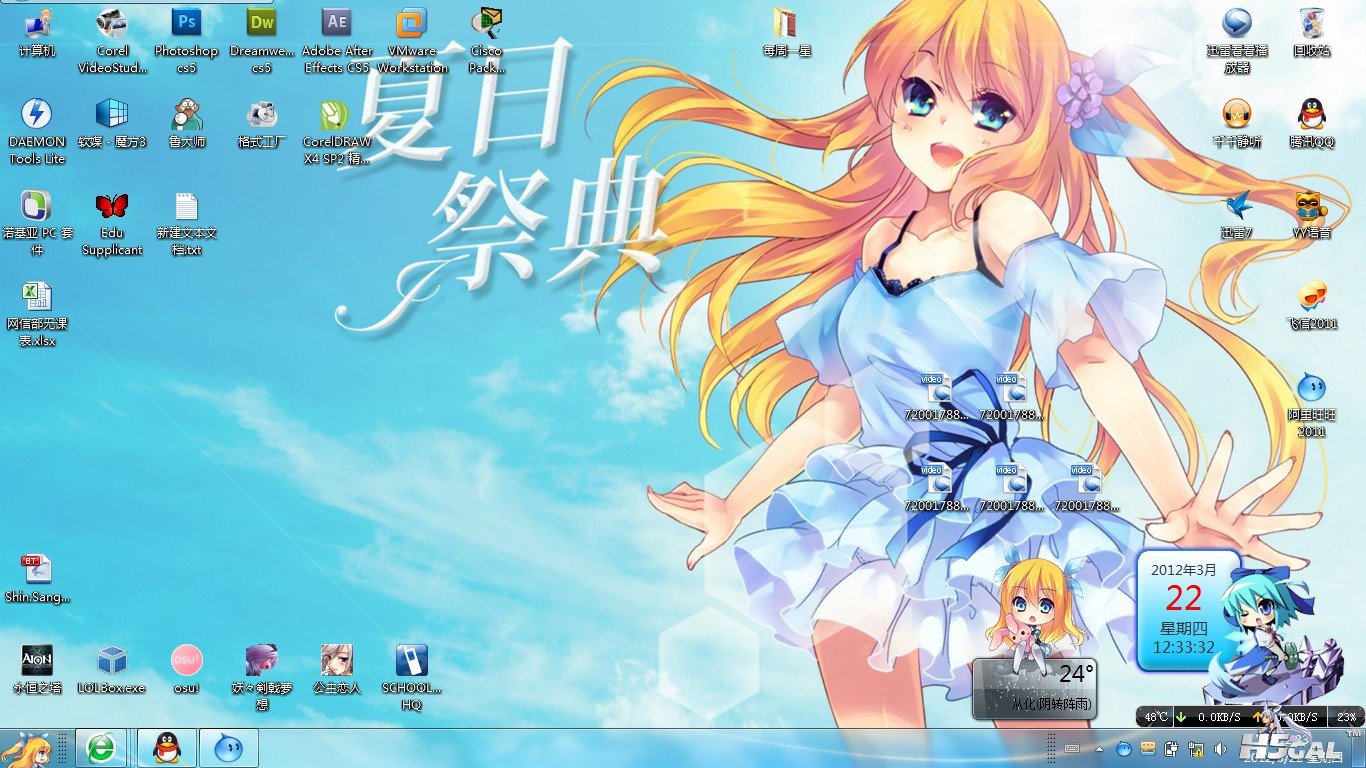
Task: Click the osu! game shortcut
Action: (186, 670)
